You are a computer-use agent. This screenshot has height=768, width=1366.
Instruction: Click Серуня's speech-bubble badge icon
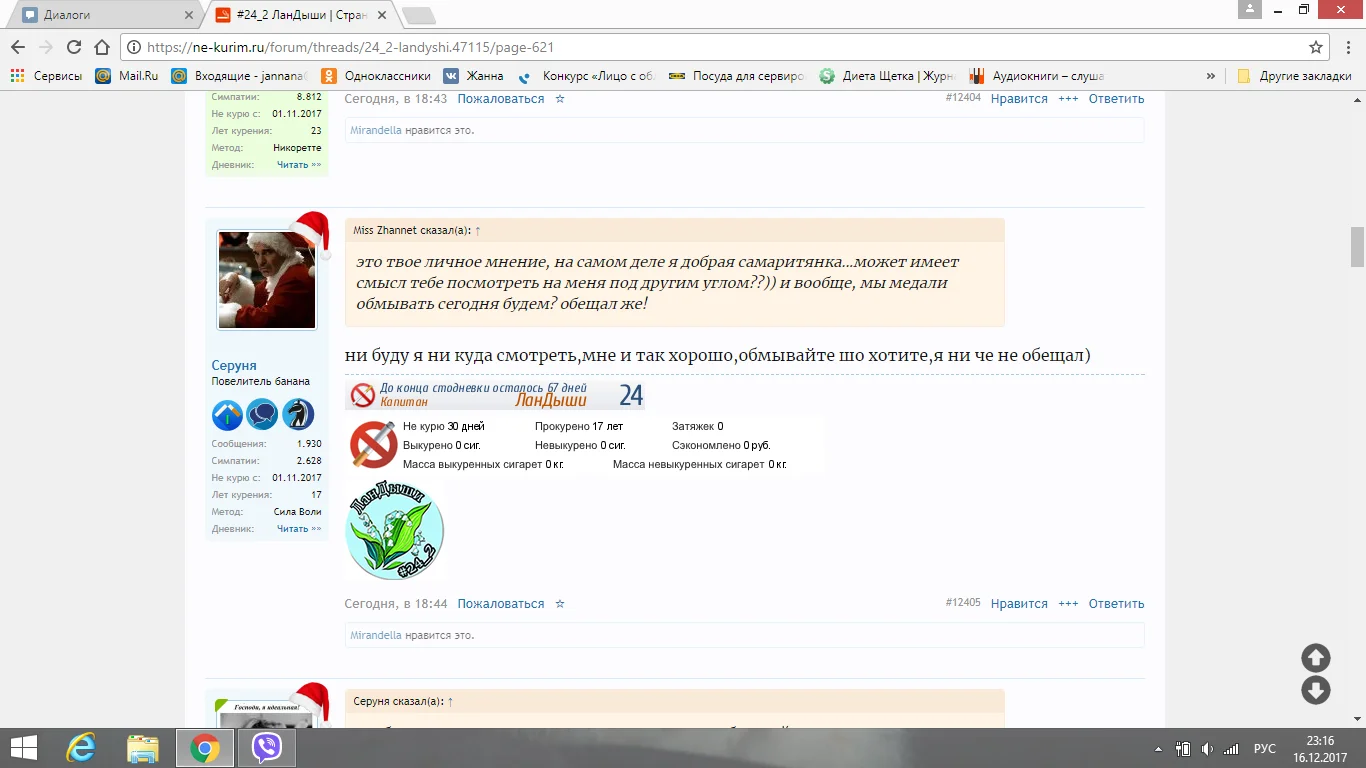(262, 414)
